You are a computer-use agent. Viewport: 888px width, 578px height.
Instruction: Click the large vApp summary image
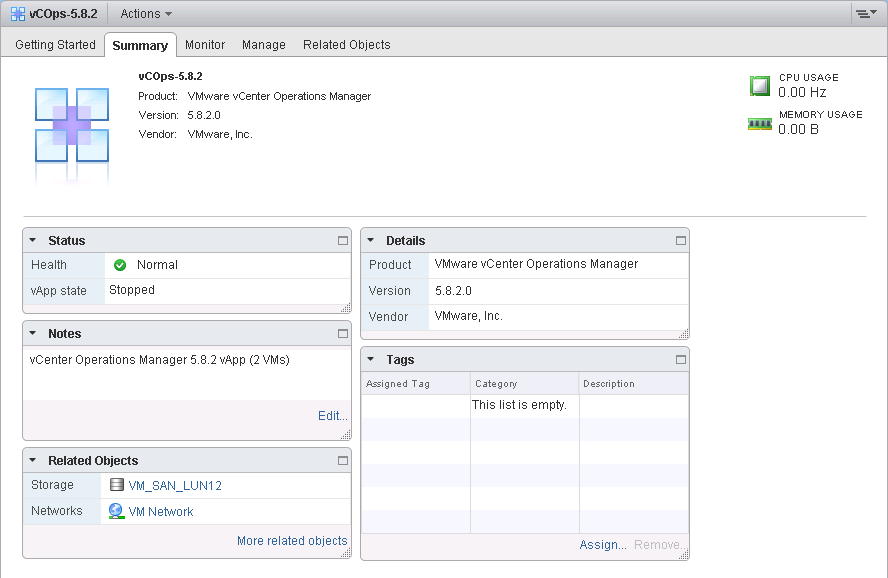coord(72,125)
